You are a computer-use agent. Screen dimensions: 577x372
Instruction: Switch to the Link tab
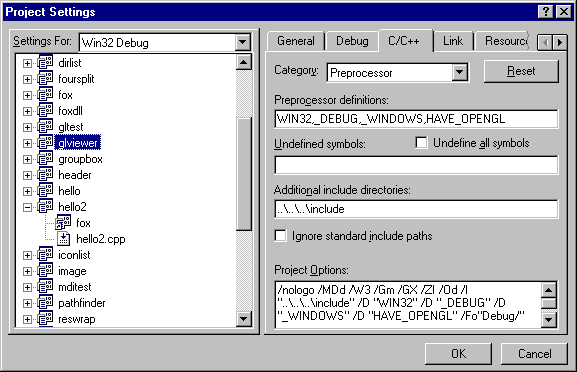tap(453, 41)
